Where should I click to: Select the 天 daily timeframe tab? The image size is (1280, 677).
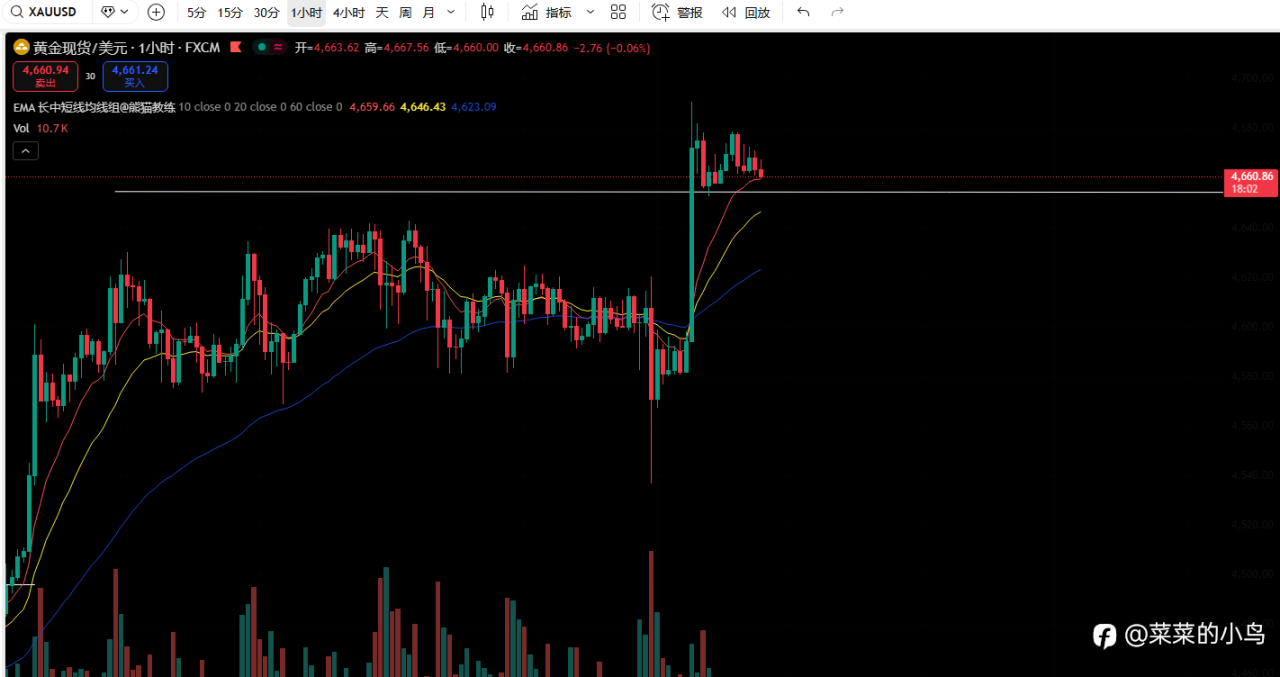[382, 12]
